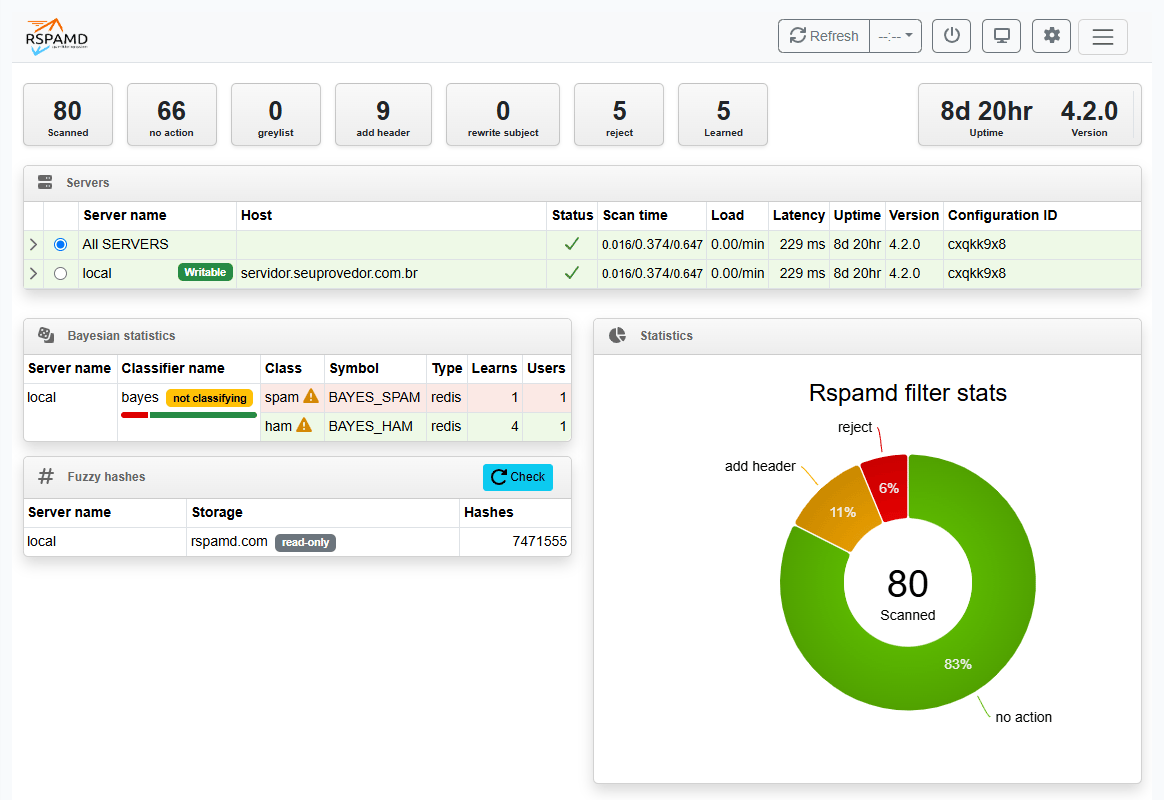
Task: Expand the All SERVERS row details
Action: pos(33,244)
